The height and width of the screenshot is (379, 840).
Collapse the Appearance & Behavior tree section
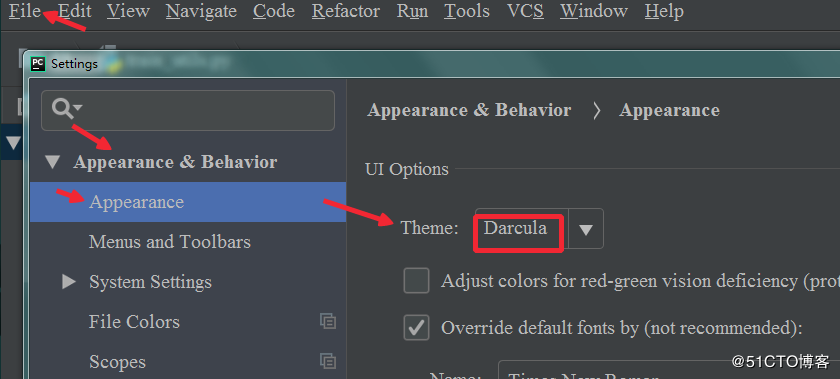(52, 162)
